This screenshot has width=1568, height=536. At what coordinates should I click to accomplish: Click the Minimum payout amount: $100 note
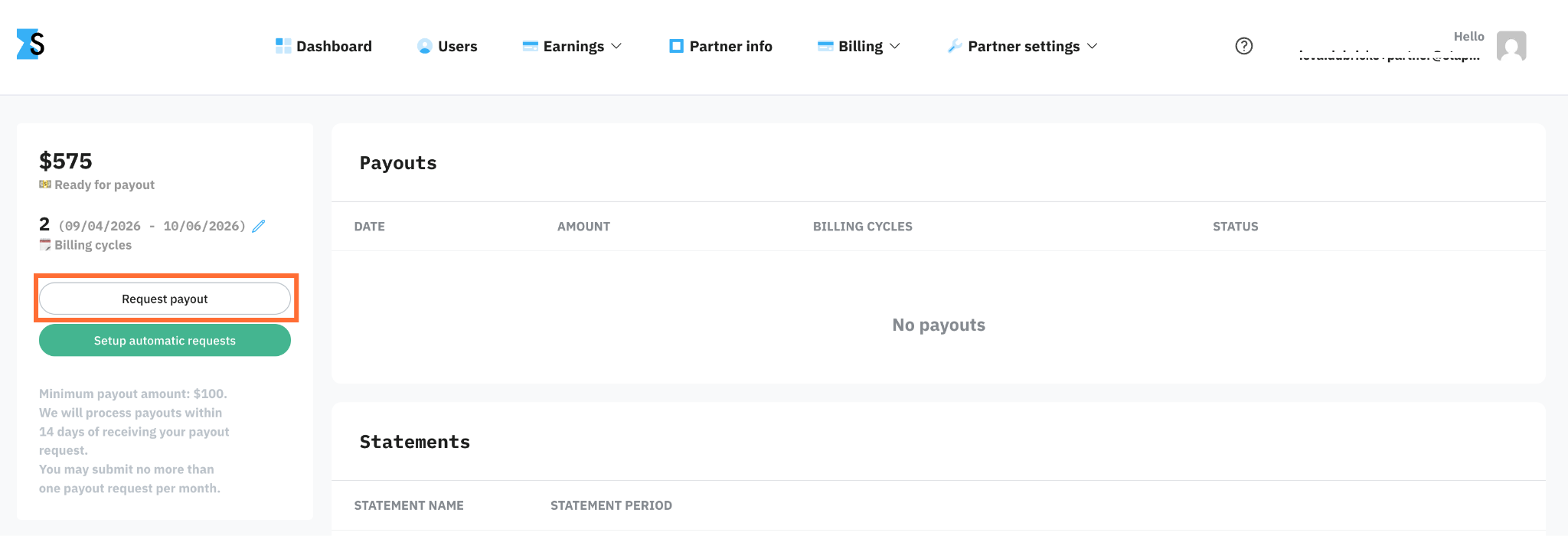(x=133, y=394)
